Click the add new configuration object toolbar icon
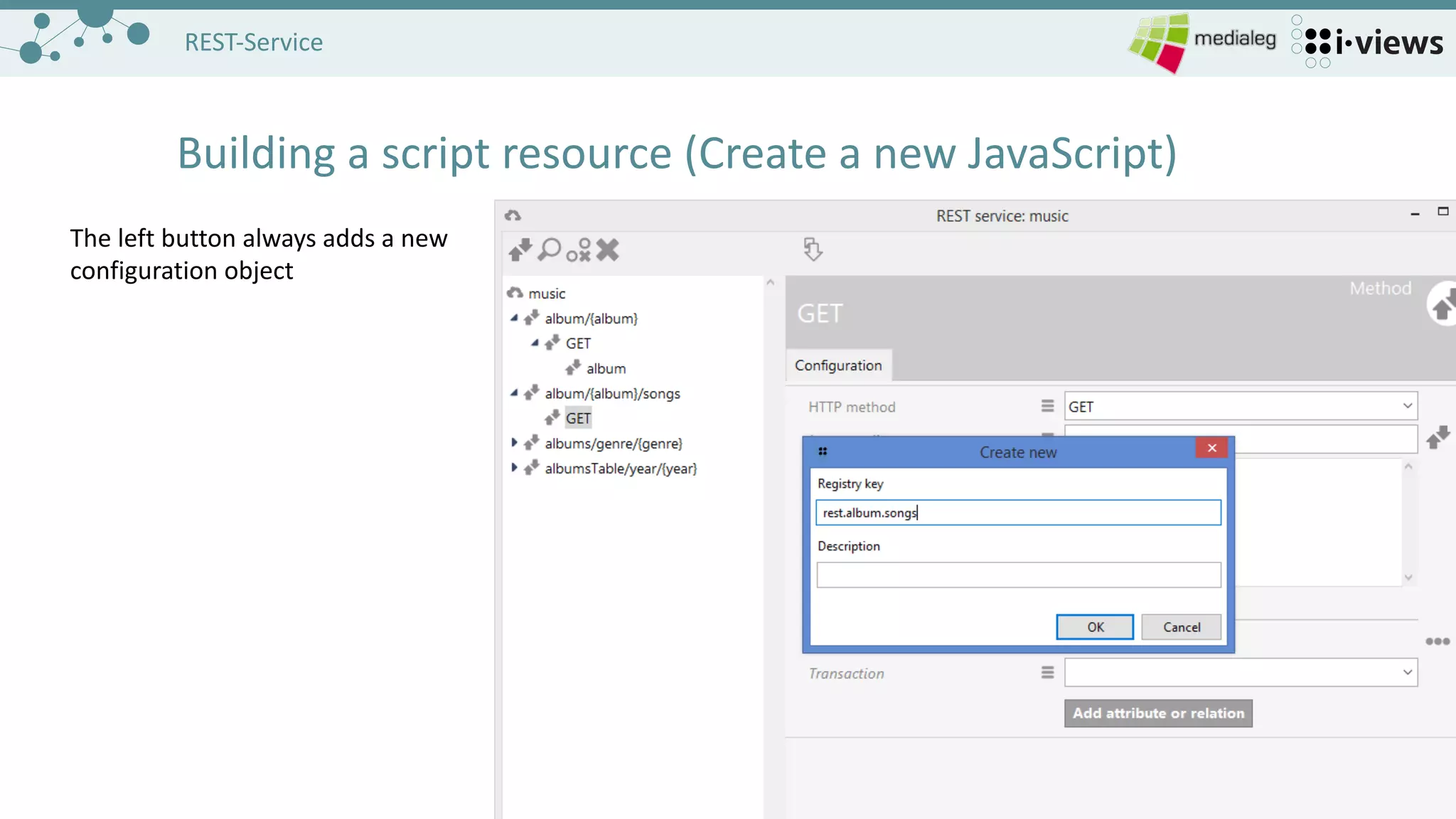Image resolution: width=1456 pixels, height=819 pixels. click(x=520, y=250)
